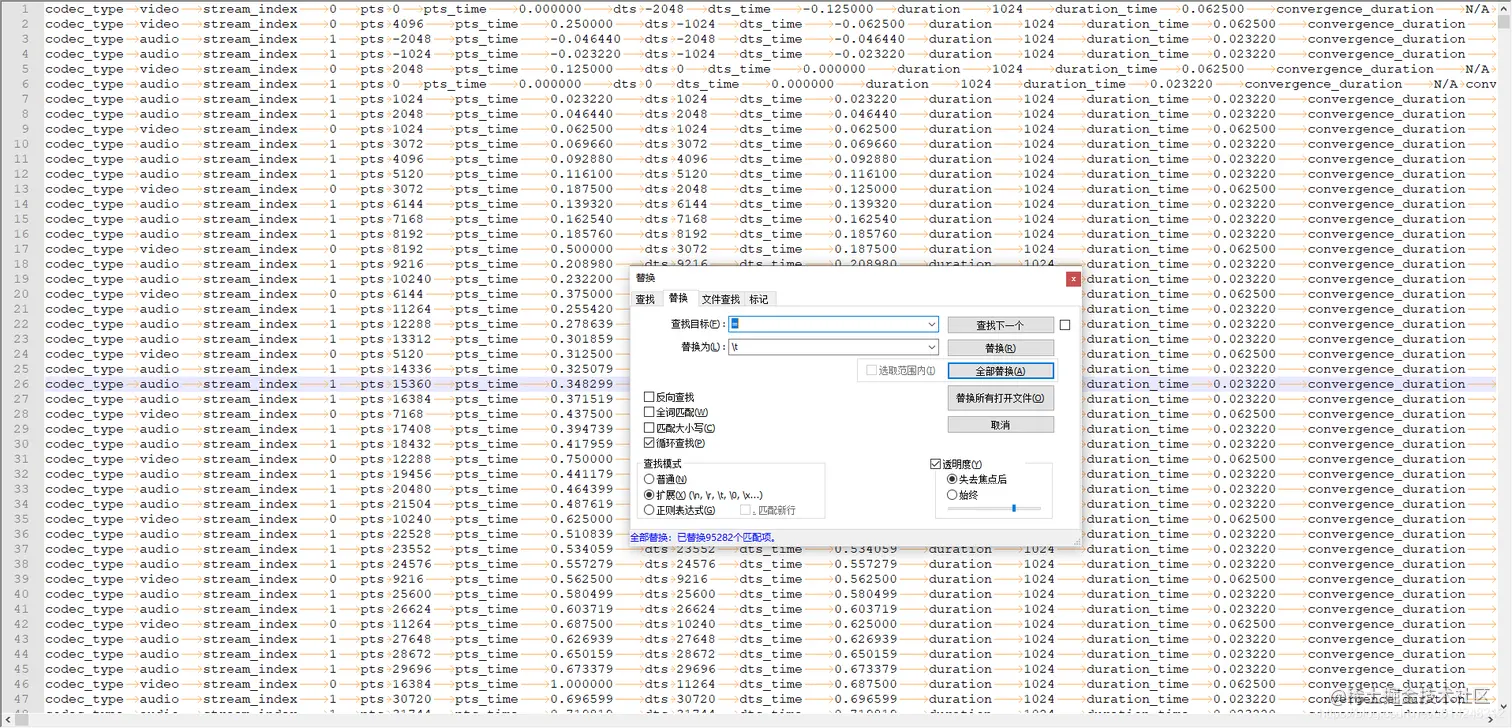Click line number 1 in the gutter
This screenshot has height=728, width=1512.
pyautogui.click(x=24, y=9)
